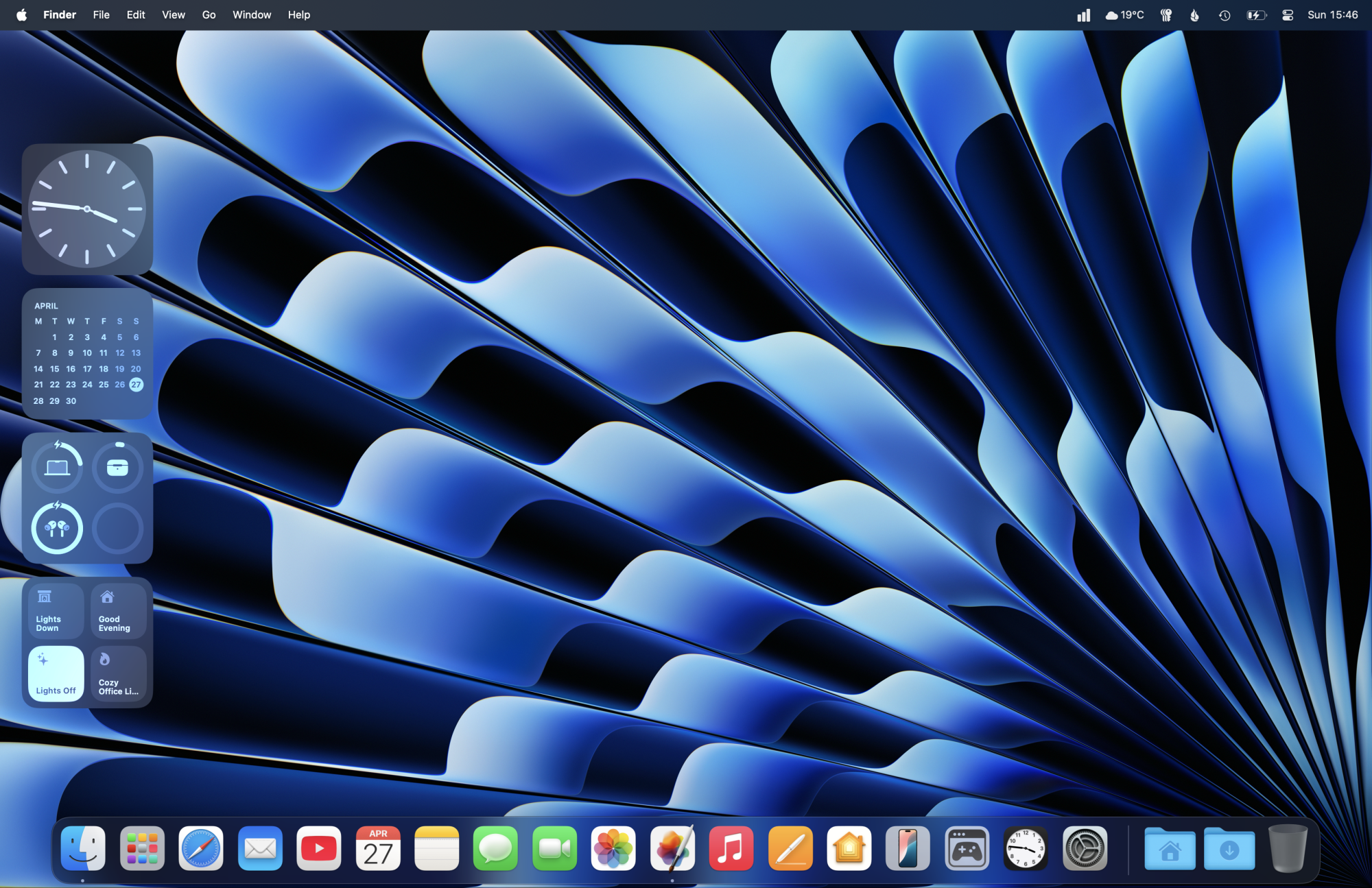Activate the Lights Down scene
Screen dimensions: 1372x888
pyautogui.click(x=56, y=610)
